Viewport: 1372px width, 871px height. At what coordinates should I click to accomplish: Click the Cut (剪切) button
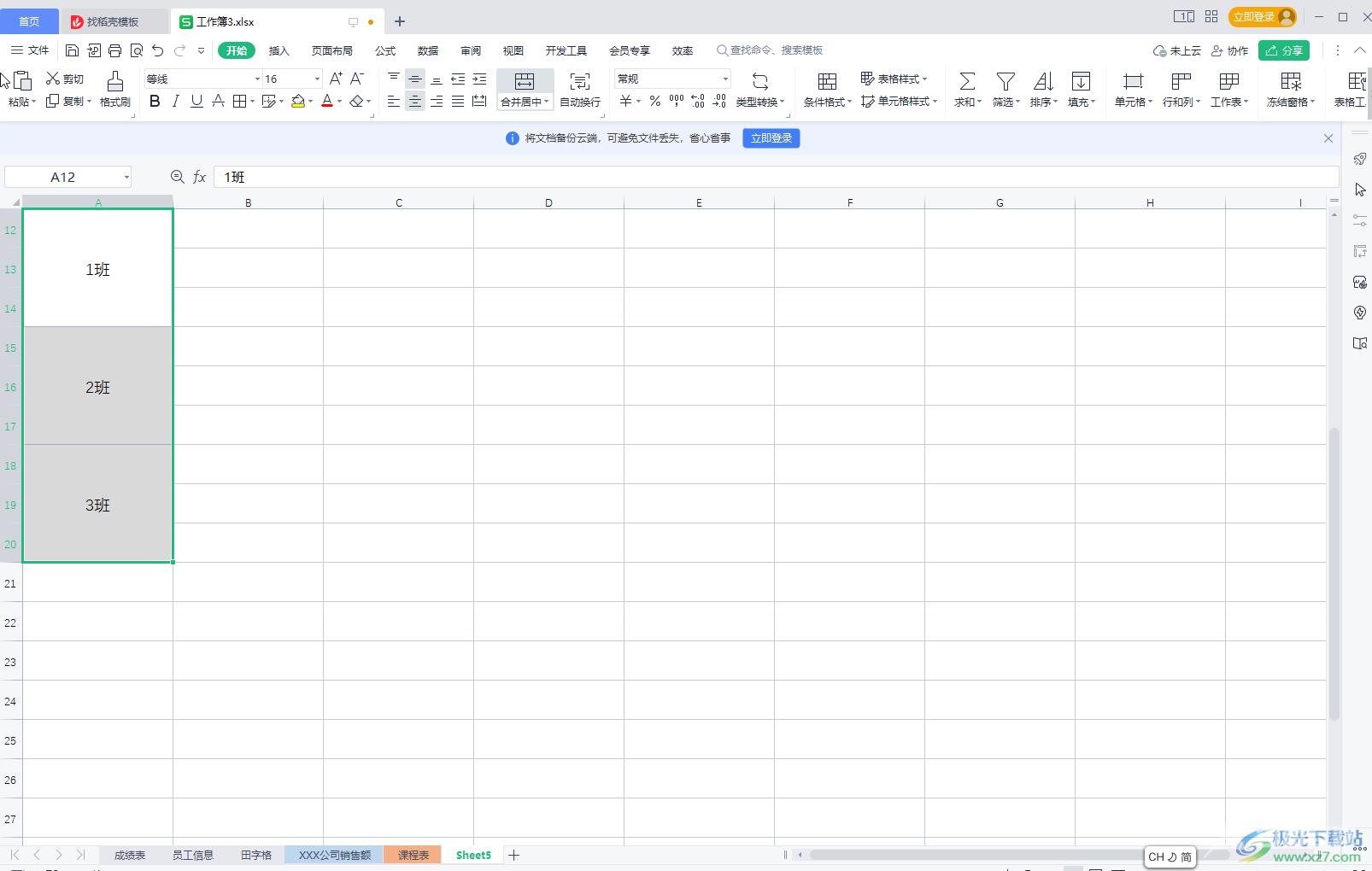coord(65,79)
